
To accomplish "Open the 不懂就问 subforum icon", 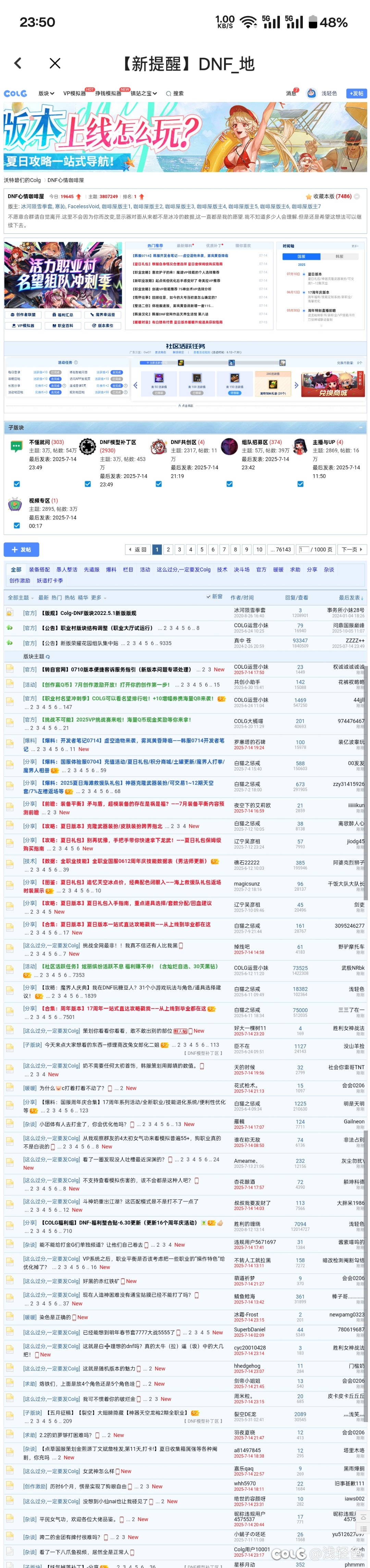I will click(x=16, y=446).
